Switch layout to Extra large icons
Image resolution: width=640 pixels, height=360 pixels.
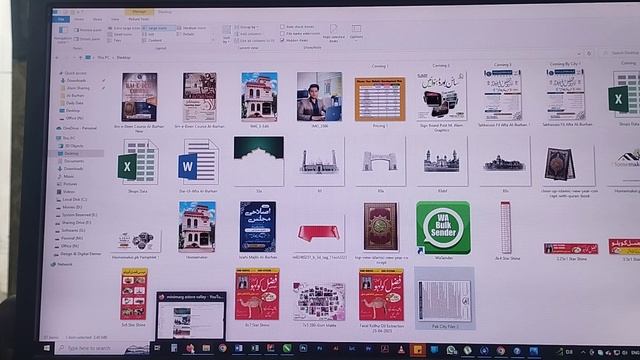124,28
